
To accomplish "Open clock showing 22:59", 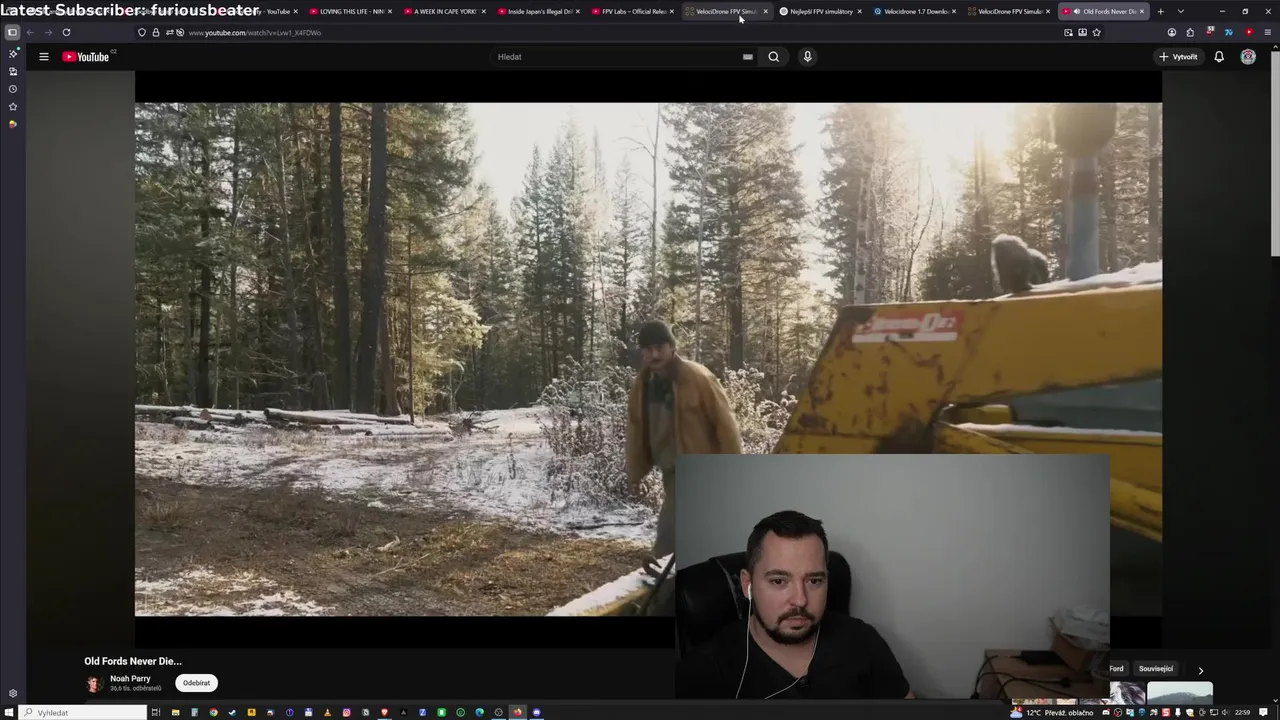I will click(x=1243, y=712).
